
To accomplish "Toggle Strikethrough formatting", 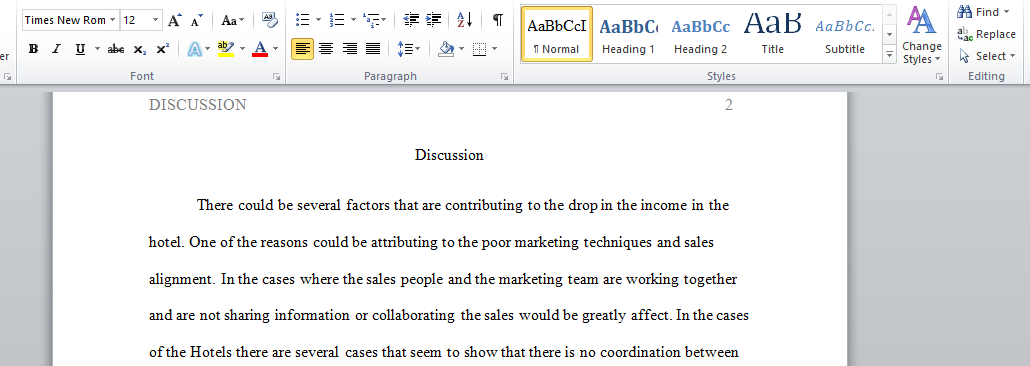I will click(116, 49).
